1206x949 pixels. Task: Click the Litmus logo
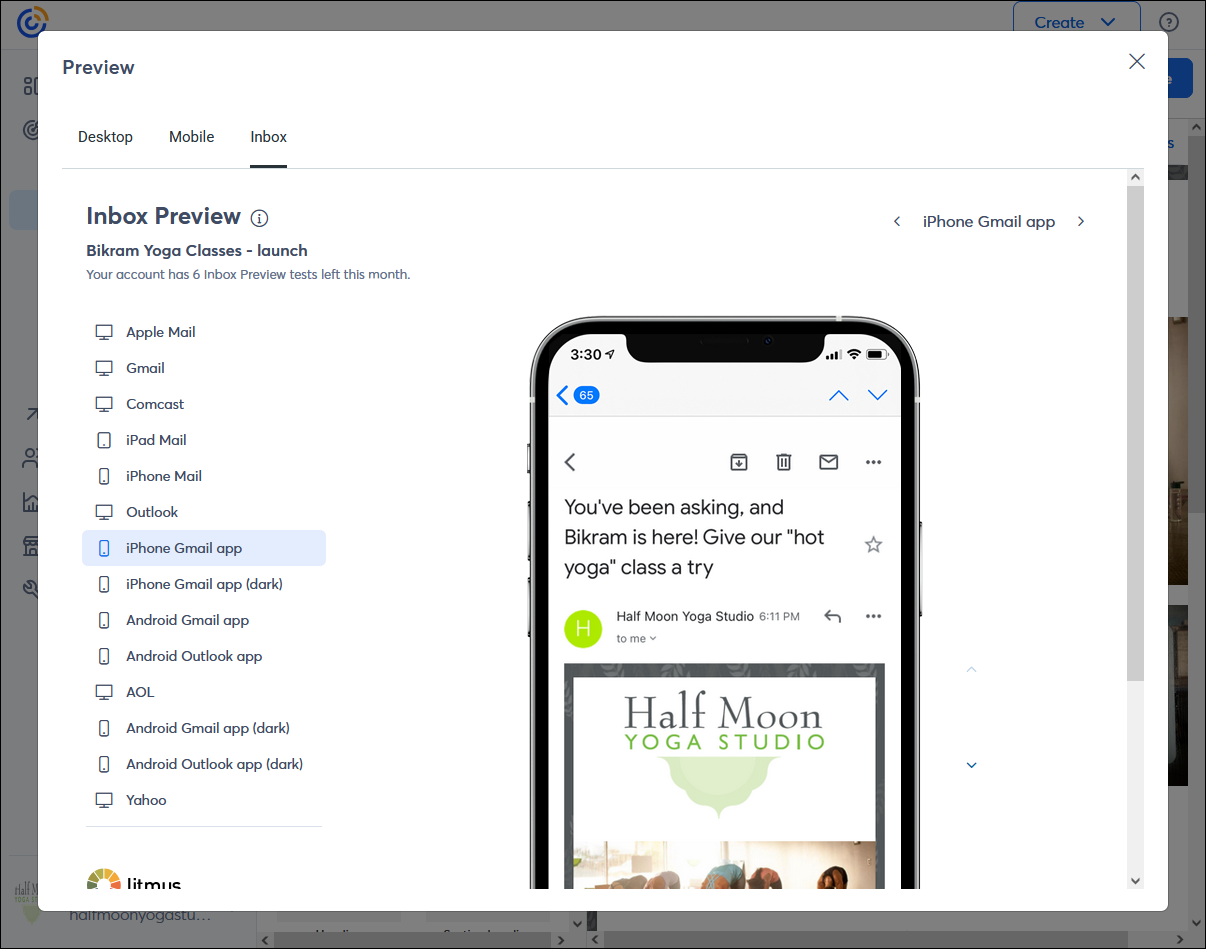(134, 879)
